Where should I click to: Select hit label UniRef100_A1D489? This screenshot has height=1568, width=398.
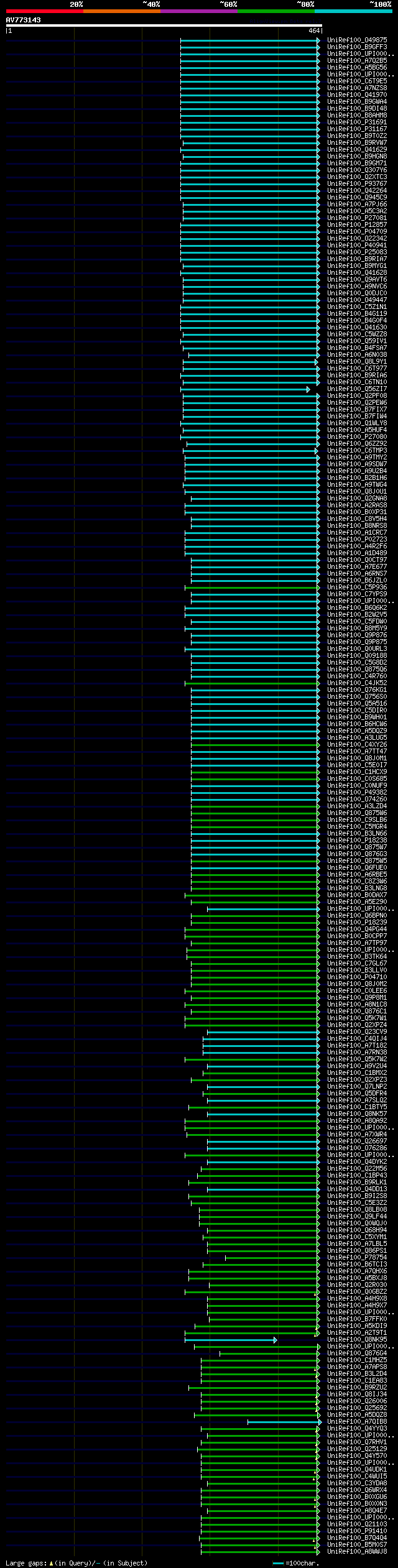[x=357, y=553]
